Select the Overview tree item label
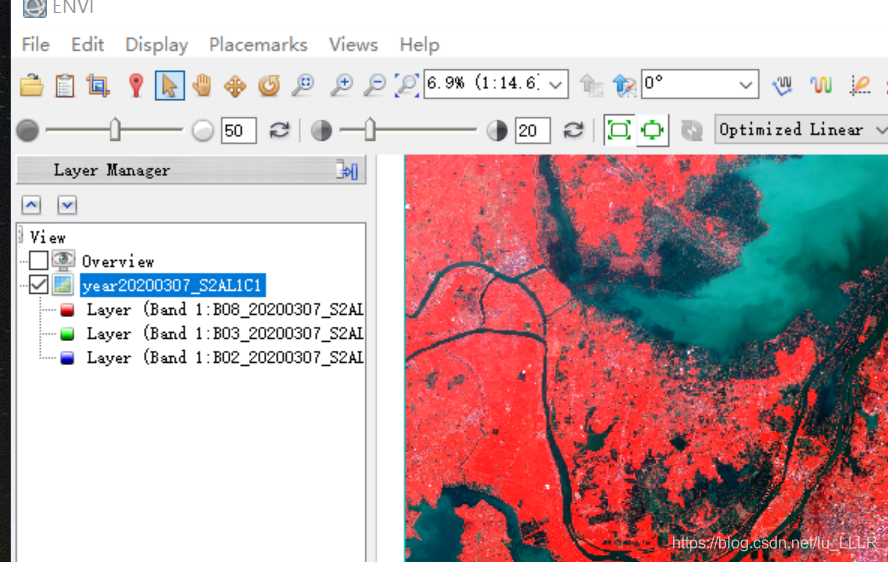 pyautogui.click(x=118, y=261)
